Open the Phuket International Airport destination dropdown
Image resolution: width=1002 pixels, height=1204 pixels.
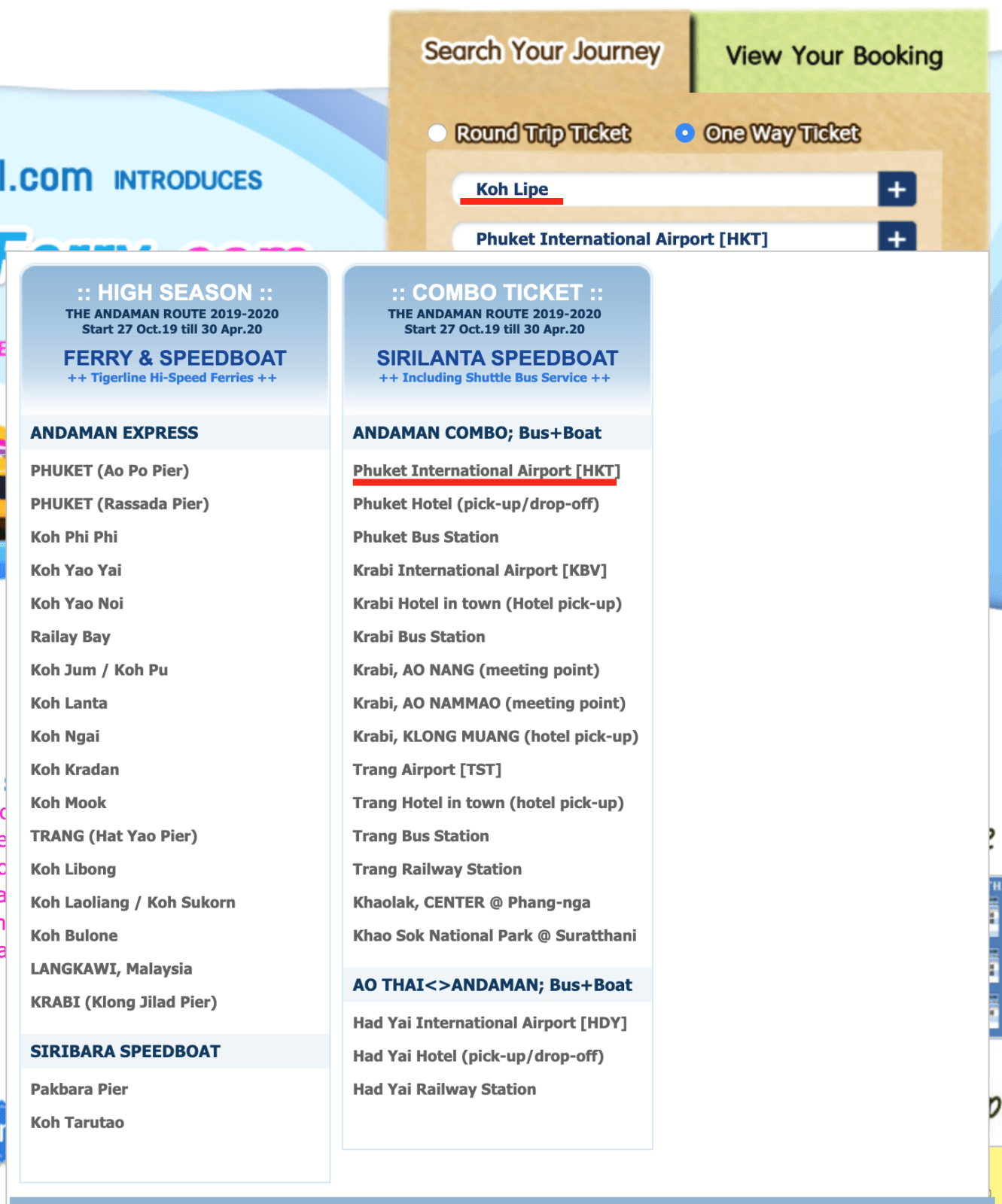click(662, 239)
